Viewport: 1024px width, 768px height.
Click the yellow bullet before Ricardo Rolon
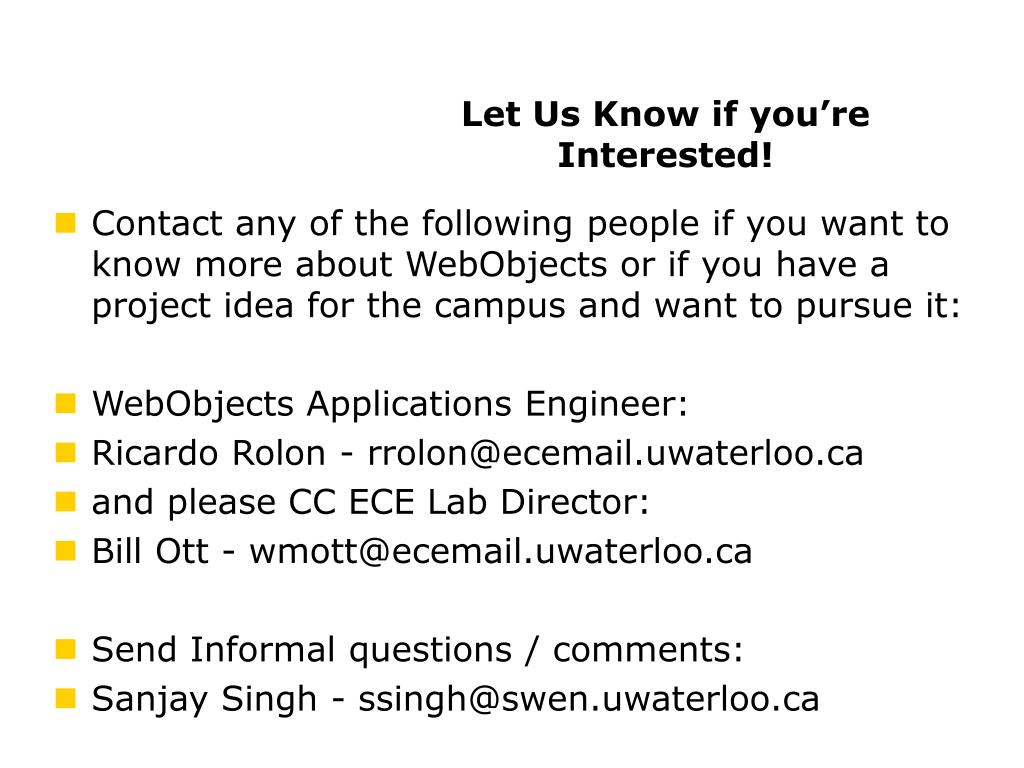pyautogui.click(x=66, y=453)
